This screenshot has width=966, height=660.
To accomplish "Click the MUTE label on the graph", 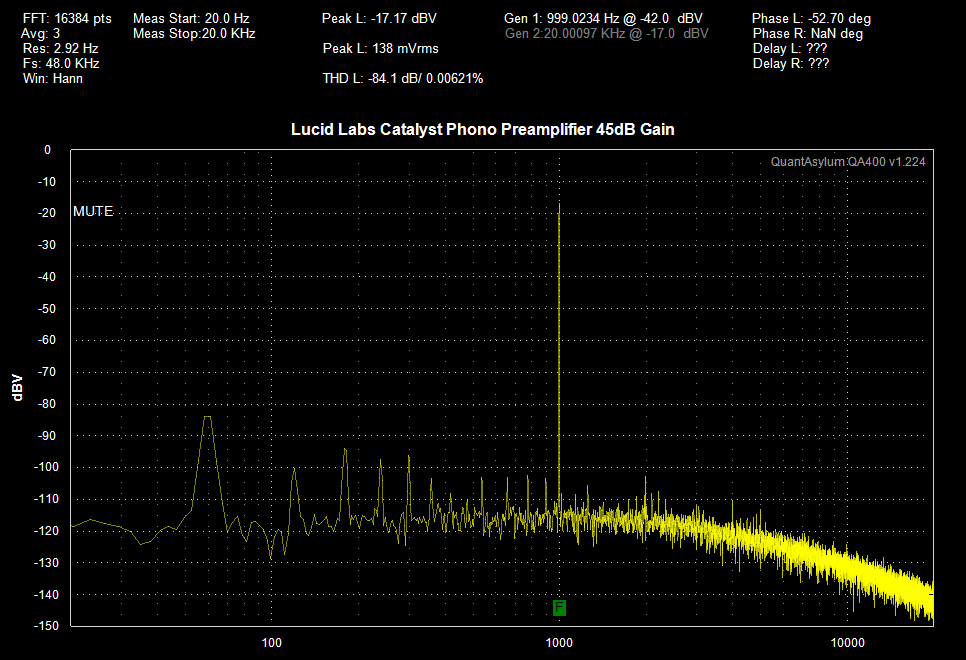I will pos(93,211).
